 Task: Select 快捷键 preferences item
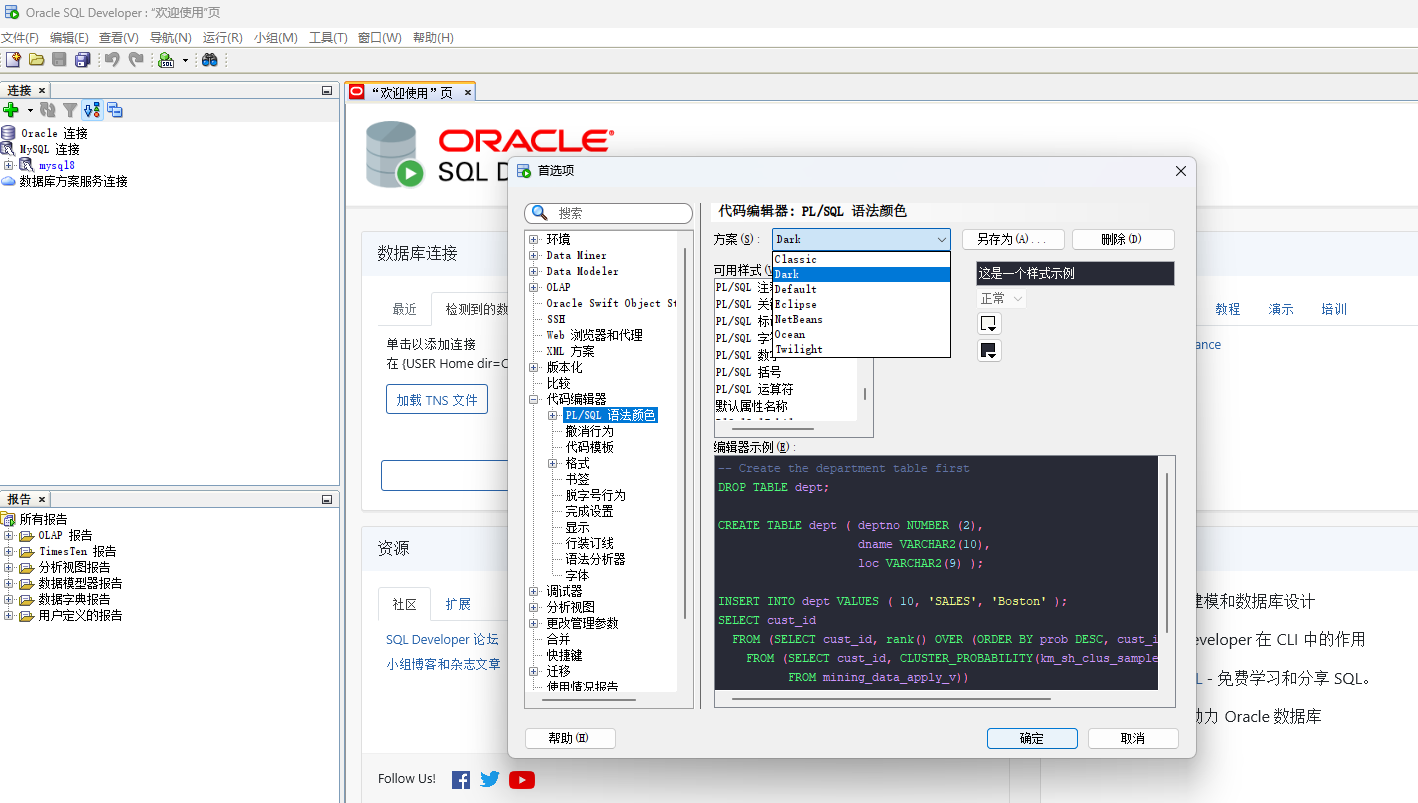564,655
